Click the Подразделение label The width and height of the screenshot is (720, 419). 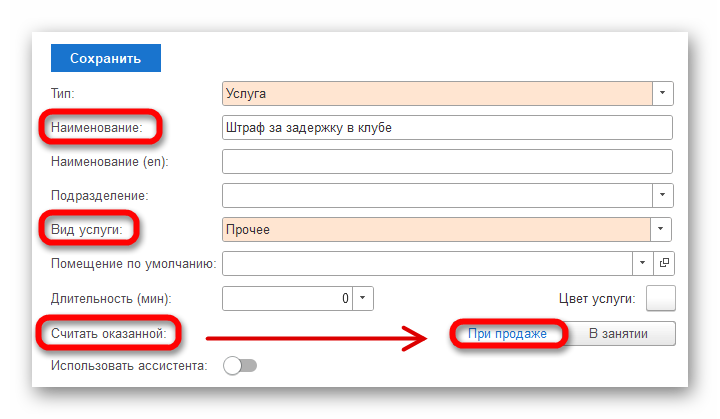(100, 196)
